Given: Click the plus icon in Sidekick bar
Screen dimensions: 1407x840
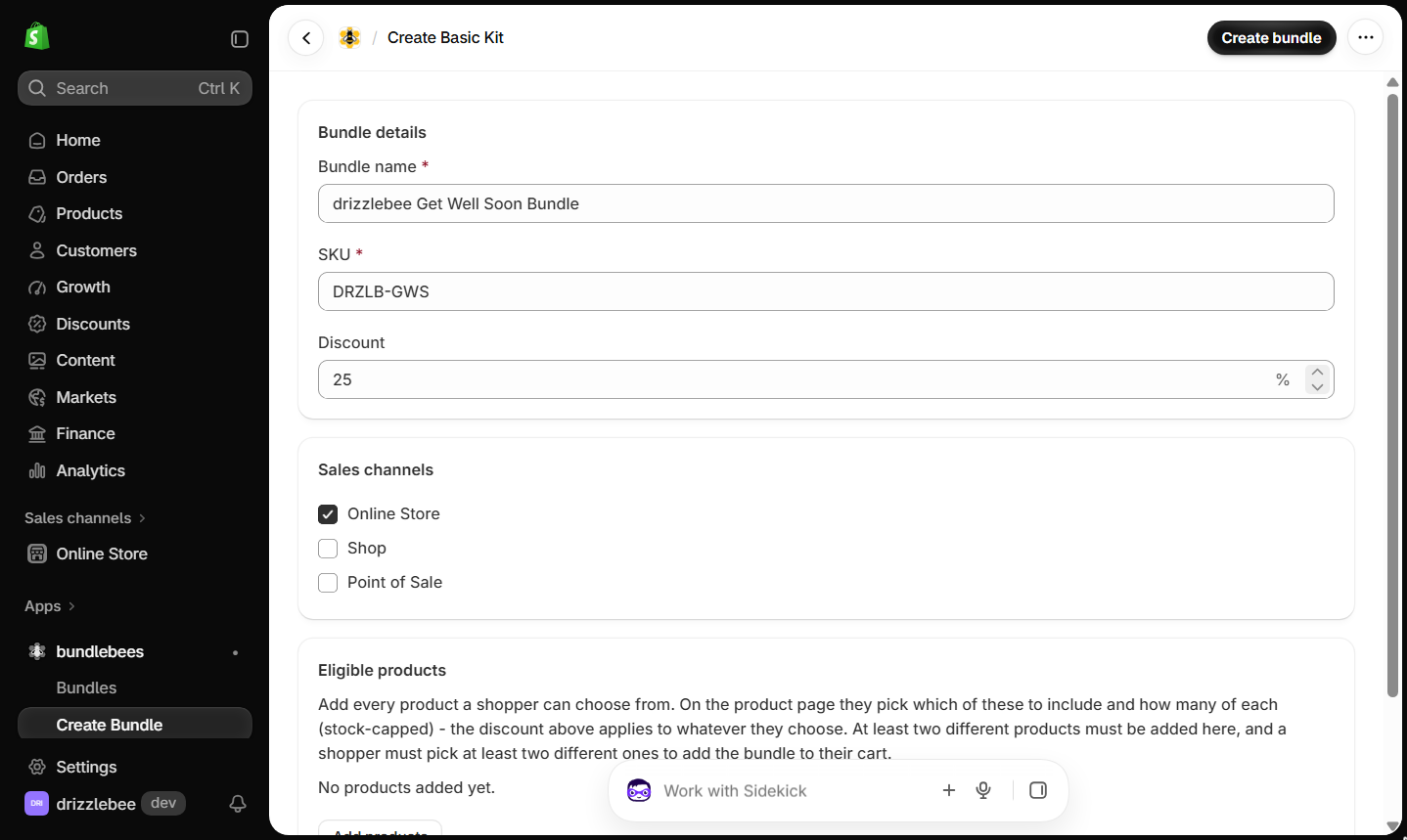Looking at the screenshot, I should [949, 791].
